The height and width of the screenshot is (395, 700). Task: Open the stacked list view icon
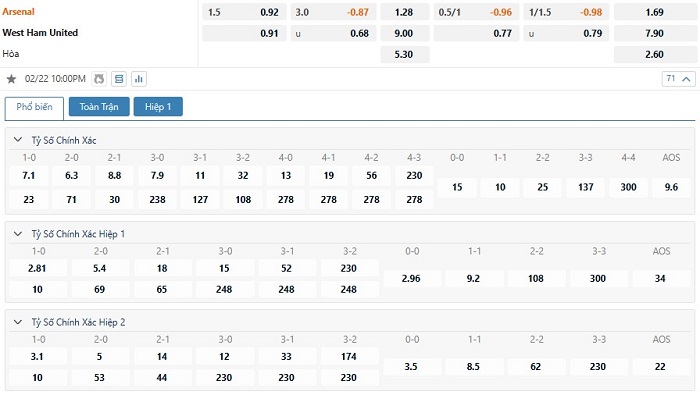point(119,79)
